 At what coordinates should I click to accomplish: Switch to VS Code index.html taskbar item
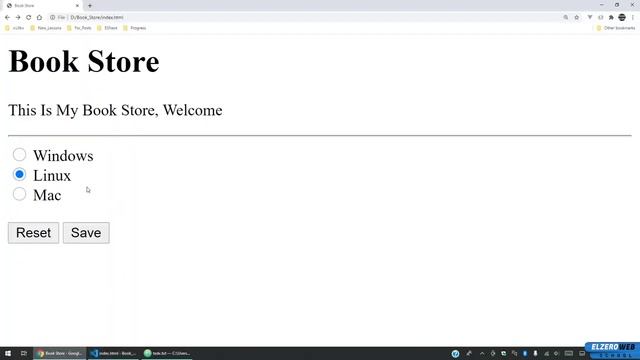(x=114, y=353)
